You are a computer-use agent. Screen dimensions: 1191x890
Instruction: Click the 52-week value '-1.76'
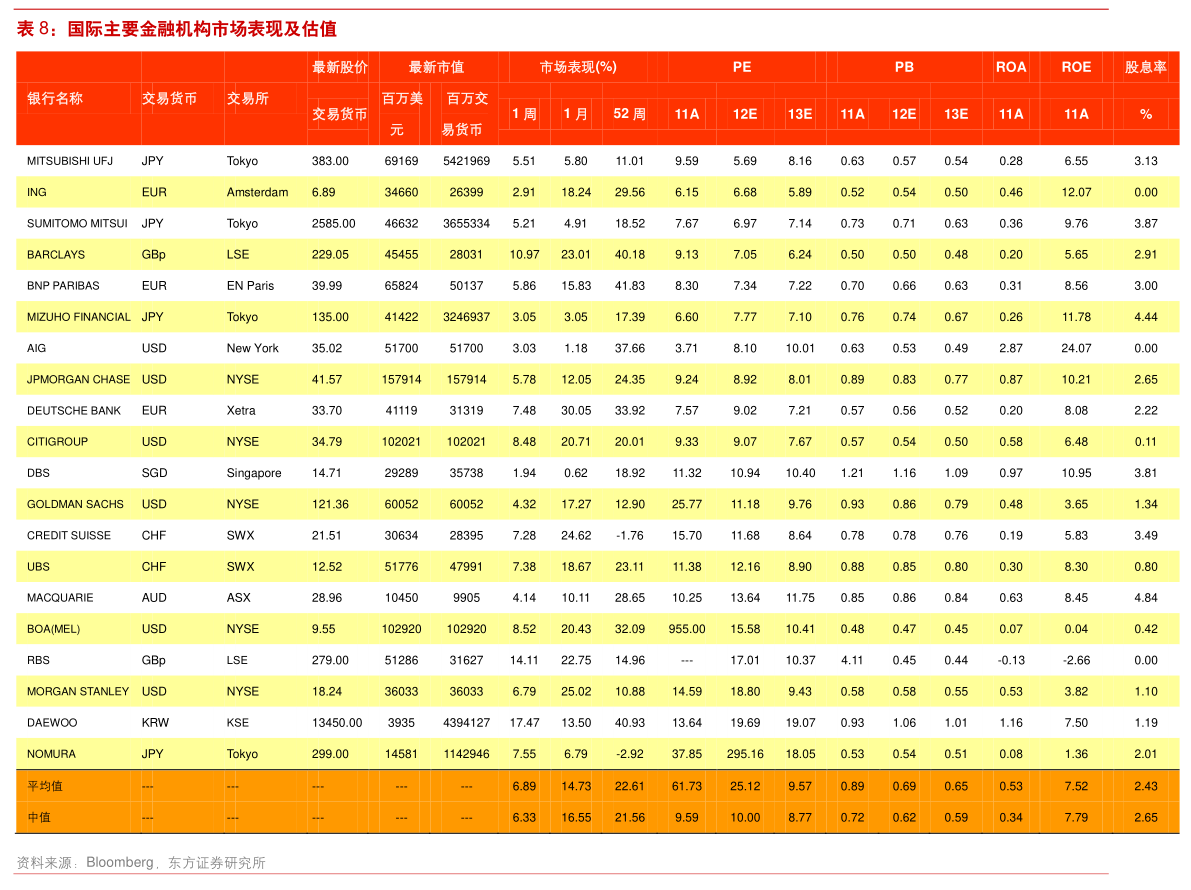[630, 535]
